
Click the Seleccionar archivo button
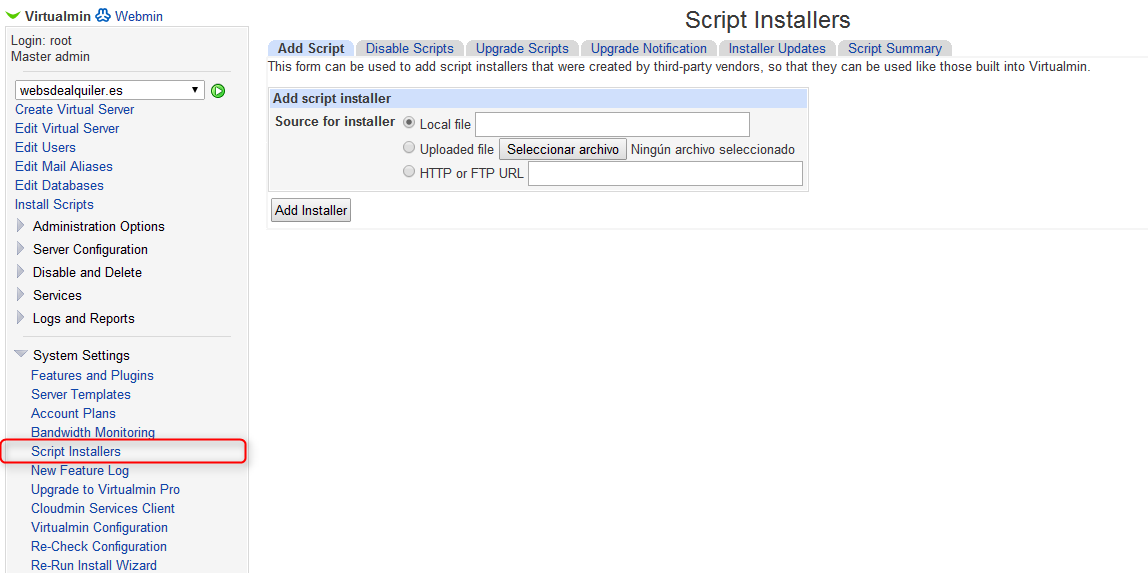563,149
